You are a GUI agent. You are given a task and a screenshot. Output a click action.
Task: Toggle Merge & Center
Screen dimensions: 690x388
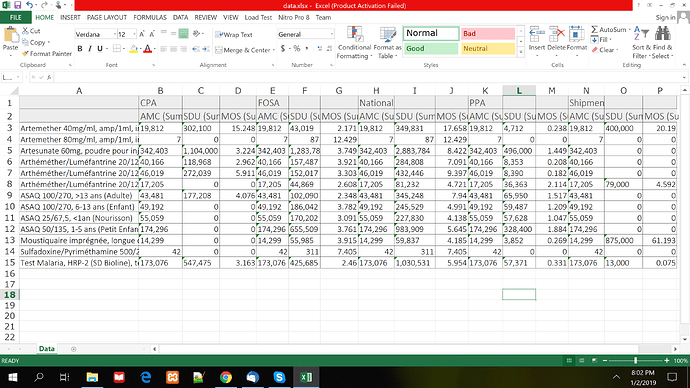pyautogui.click(x=242, y=50)
